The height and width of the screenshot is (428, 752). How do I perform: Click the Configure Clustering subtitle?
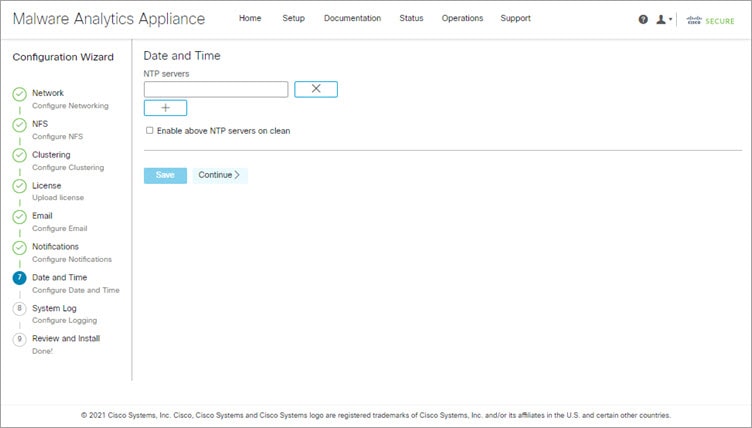[x=68, y=167]
